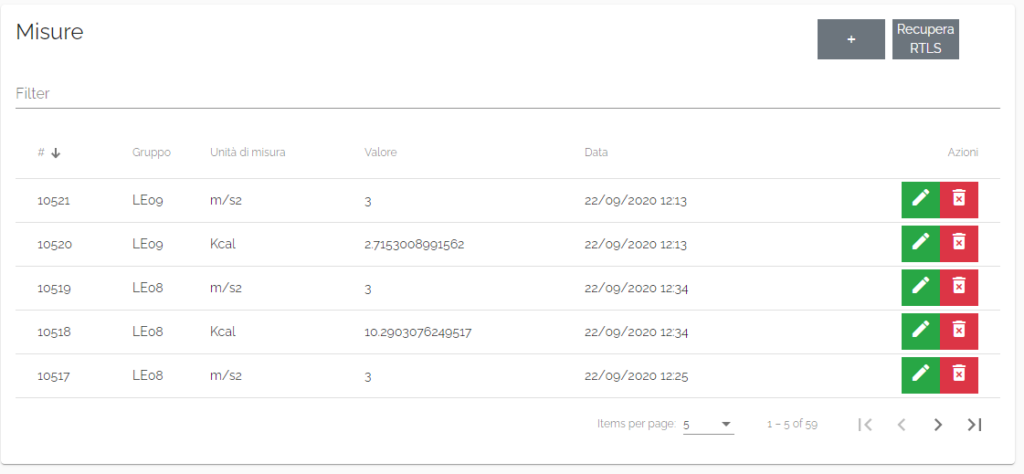
Task: Edit the 10517 measurement entry
Action: [920, 376]
